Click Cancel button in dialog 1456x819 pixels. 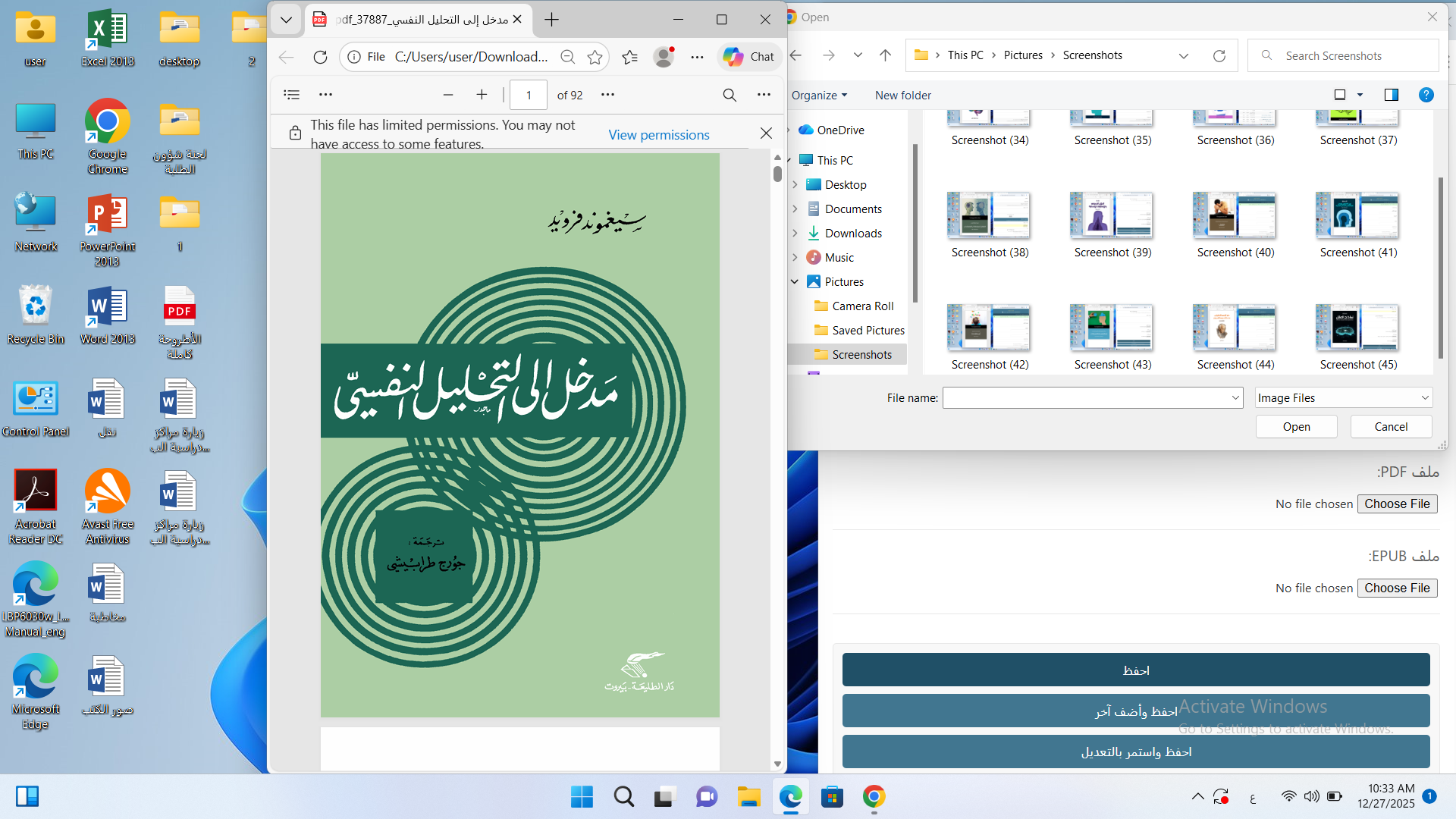pyautogui.click(x=1391, y=427)
